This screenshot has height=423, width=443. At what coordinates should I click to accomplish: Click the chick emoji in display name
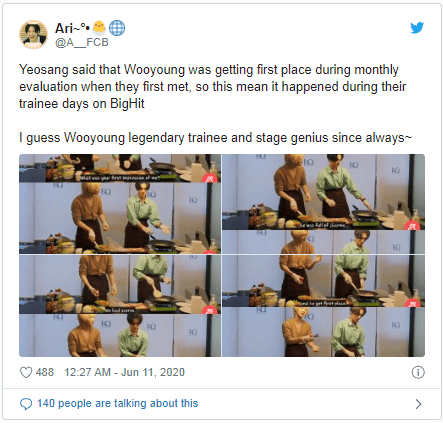point(99,28)
